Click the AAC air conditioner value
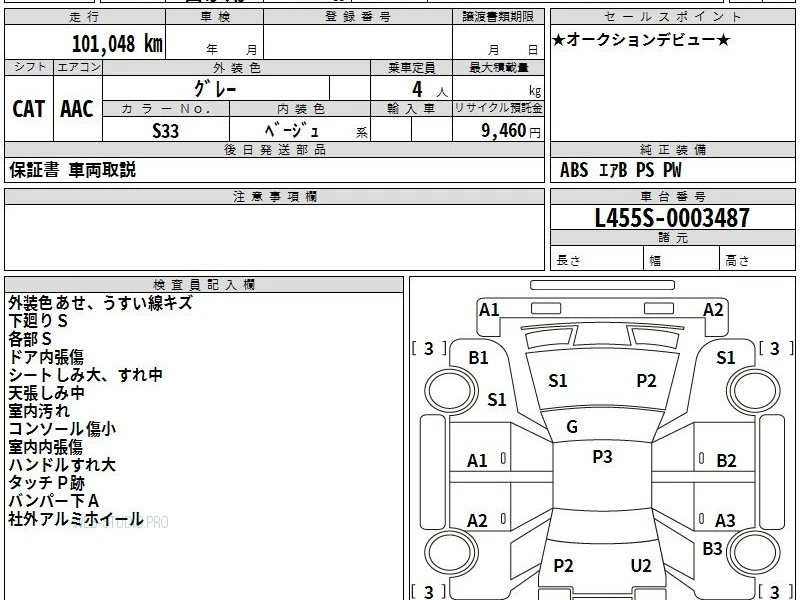 point(77,109)
